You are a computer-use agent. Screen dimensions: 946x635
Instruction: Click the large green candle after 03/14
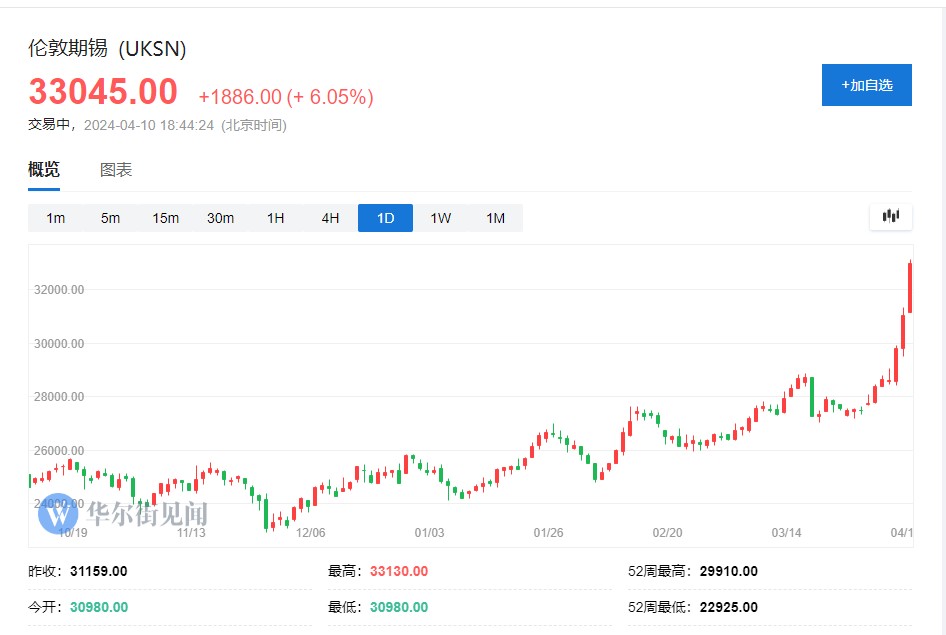coord(811,396)
